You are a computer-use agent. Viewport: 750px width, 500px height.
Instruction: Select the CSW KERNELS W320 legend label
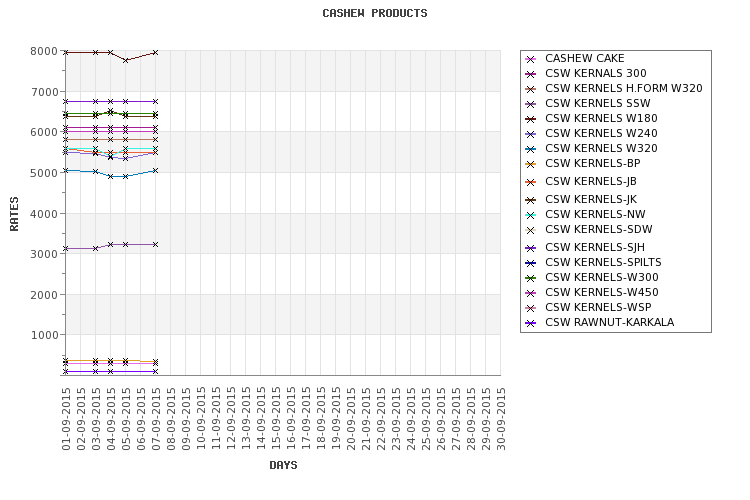pyautogui.click(x=601, y=148)
